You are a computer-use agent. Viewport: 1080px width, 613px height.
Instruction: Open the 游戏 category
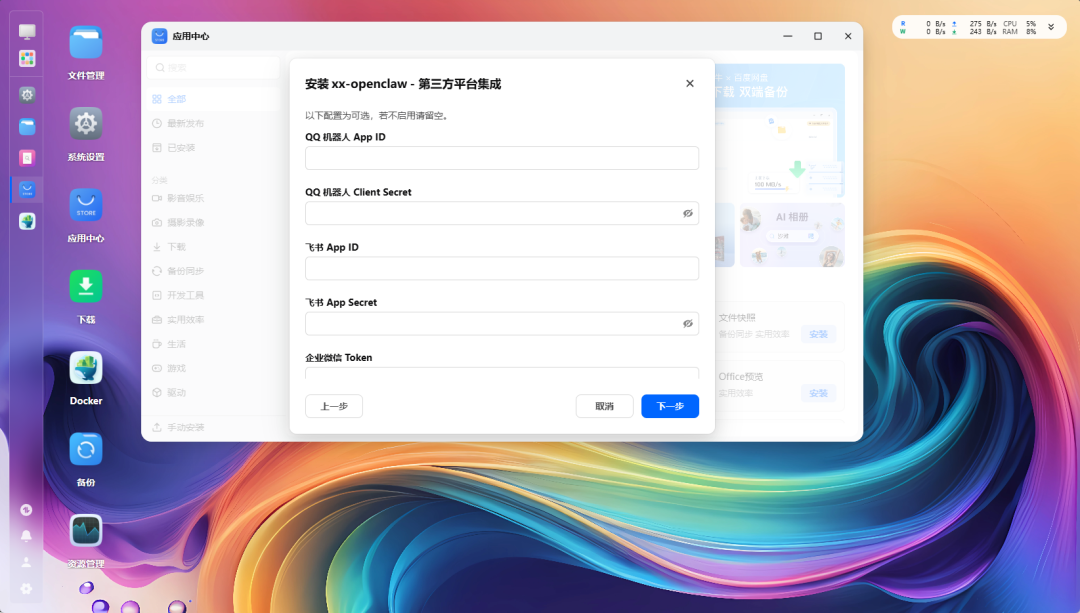173,367
